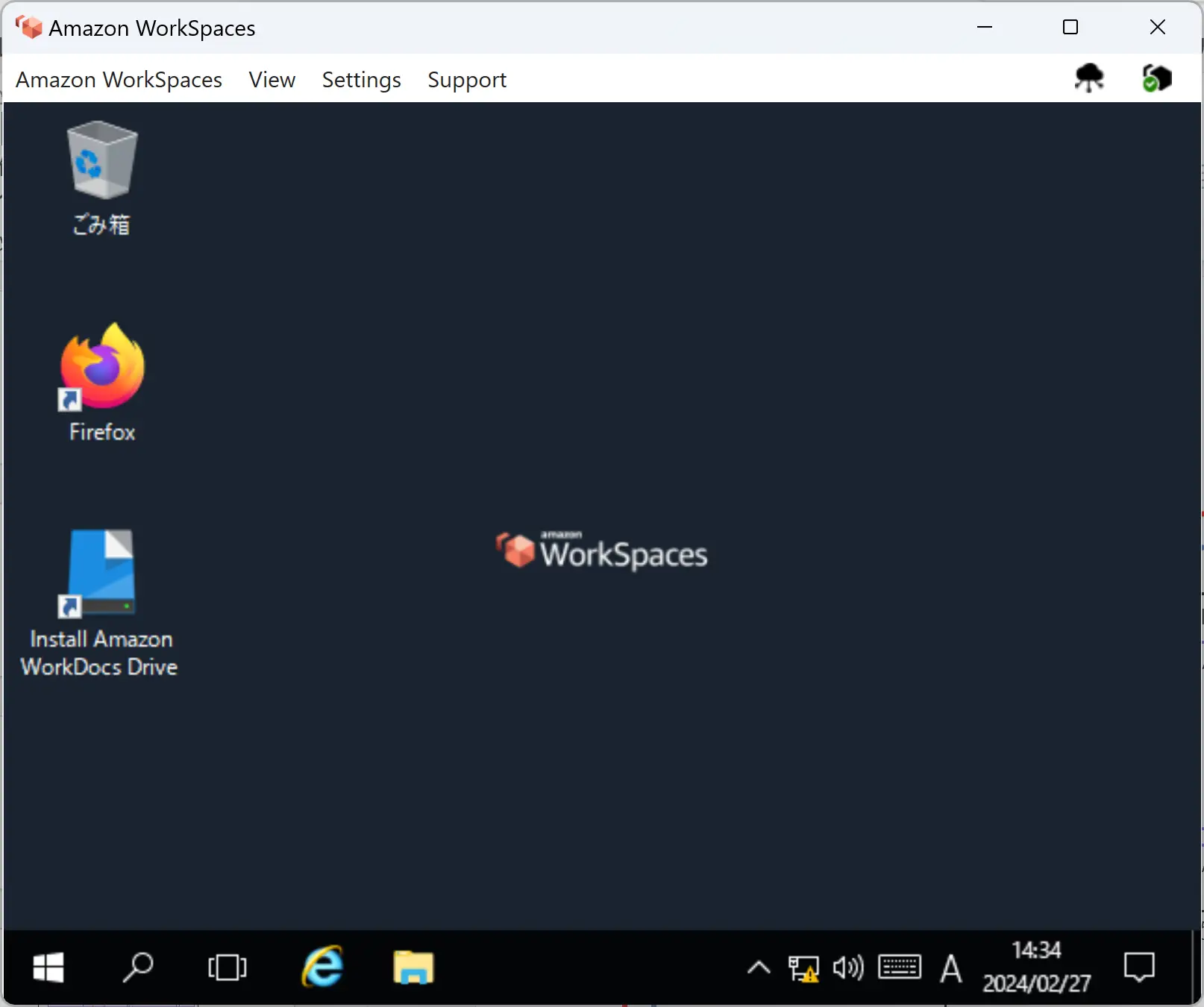This screenshot has width=1204, height=1007.
Task: Open the Settings menu
Action: tap(361, 79)
